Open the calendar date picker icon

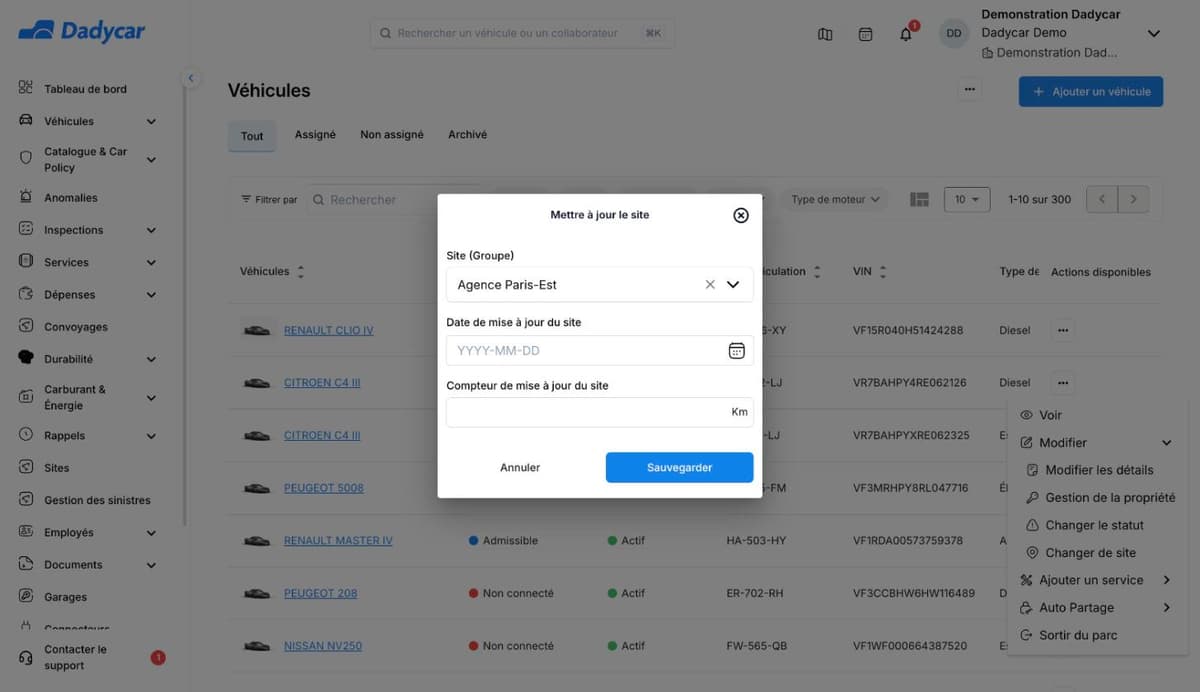(736, 351)
